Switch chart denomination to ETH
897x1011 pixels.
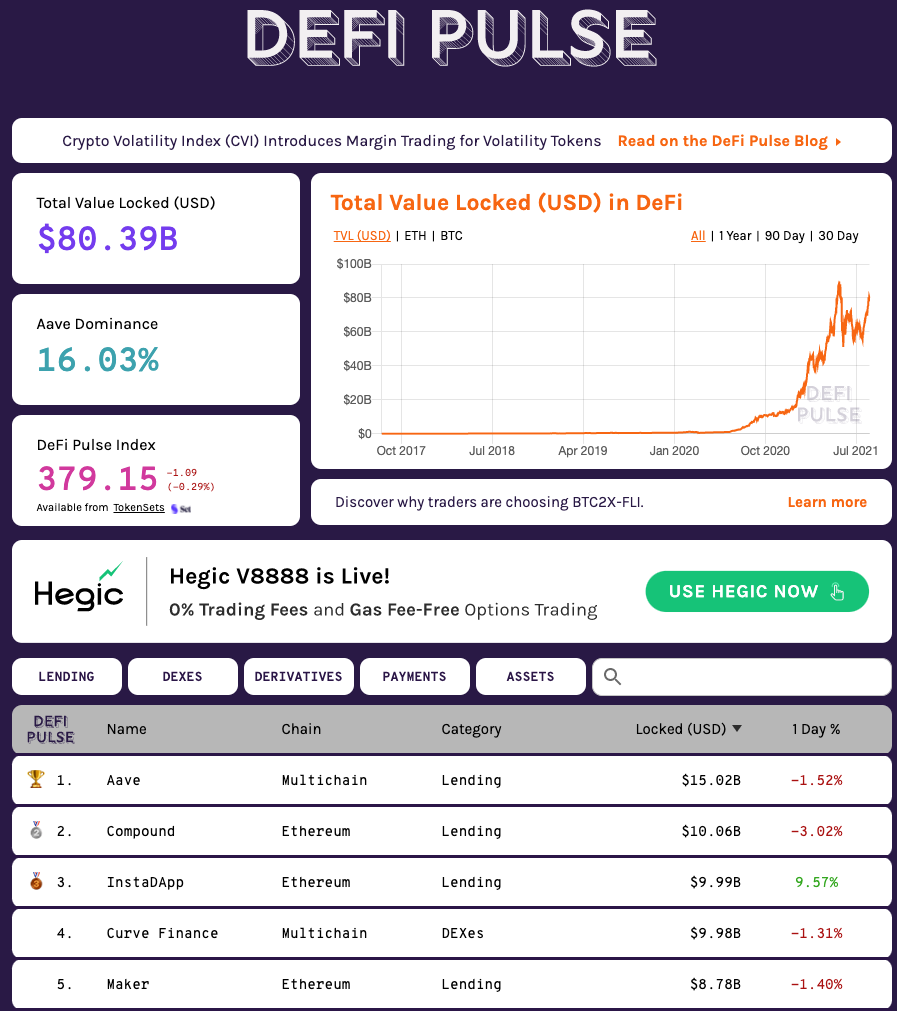click(x=413, y=236)
